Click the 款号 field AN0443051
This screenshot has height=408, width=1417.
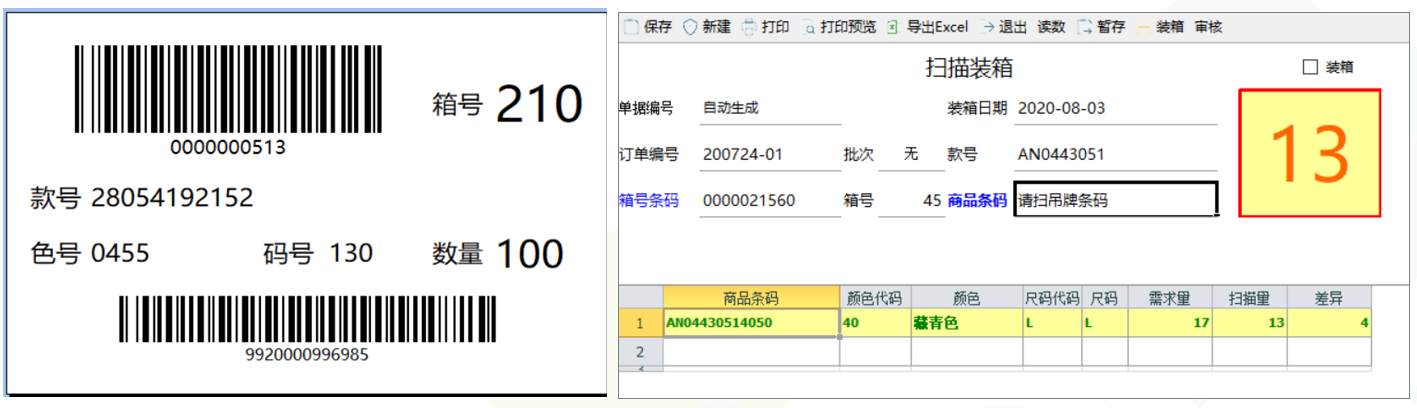pos(1115,155)
